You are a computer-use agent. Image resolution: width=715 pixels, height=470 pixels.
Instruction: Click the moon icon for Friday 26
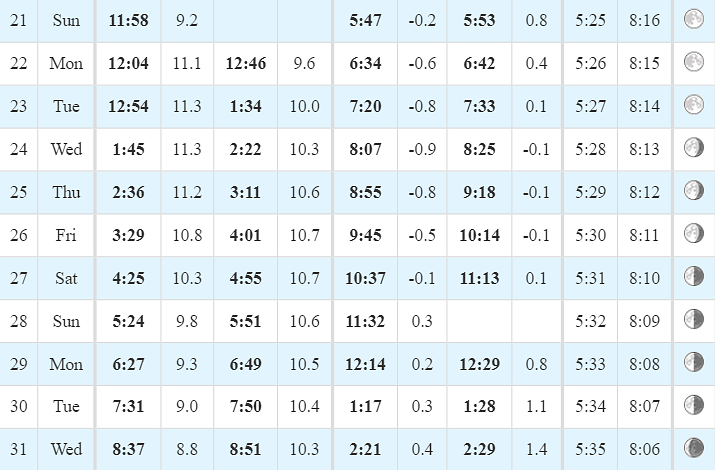click(x=694, y=233)
